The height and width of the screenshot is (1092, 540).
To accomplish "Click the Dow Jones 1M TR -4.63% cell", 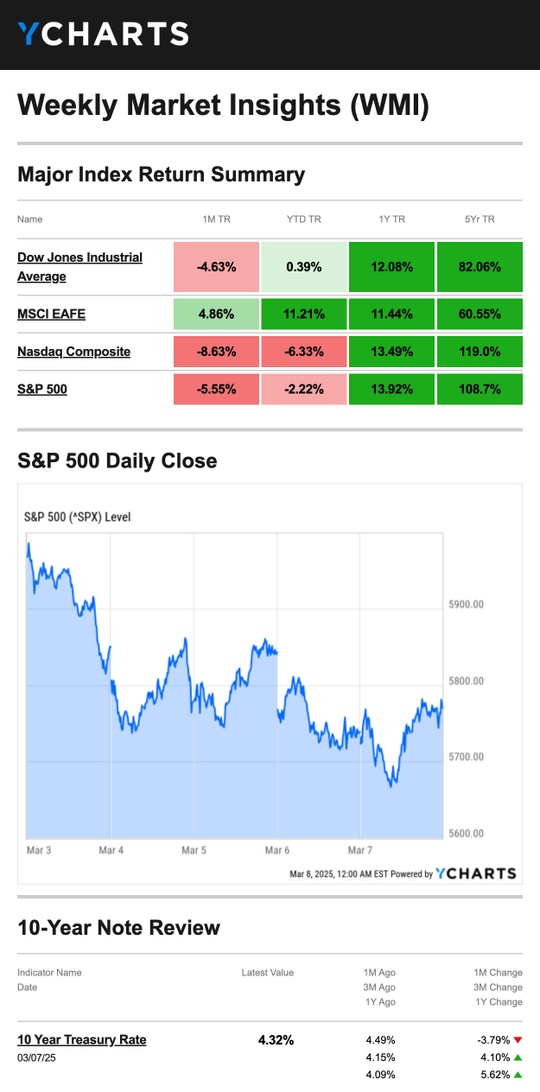I will point(216,267).
